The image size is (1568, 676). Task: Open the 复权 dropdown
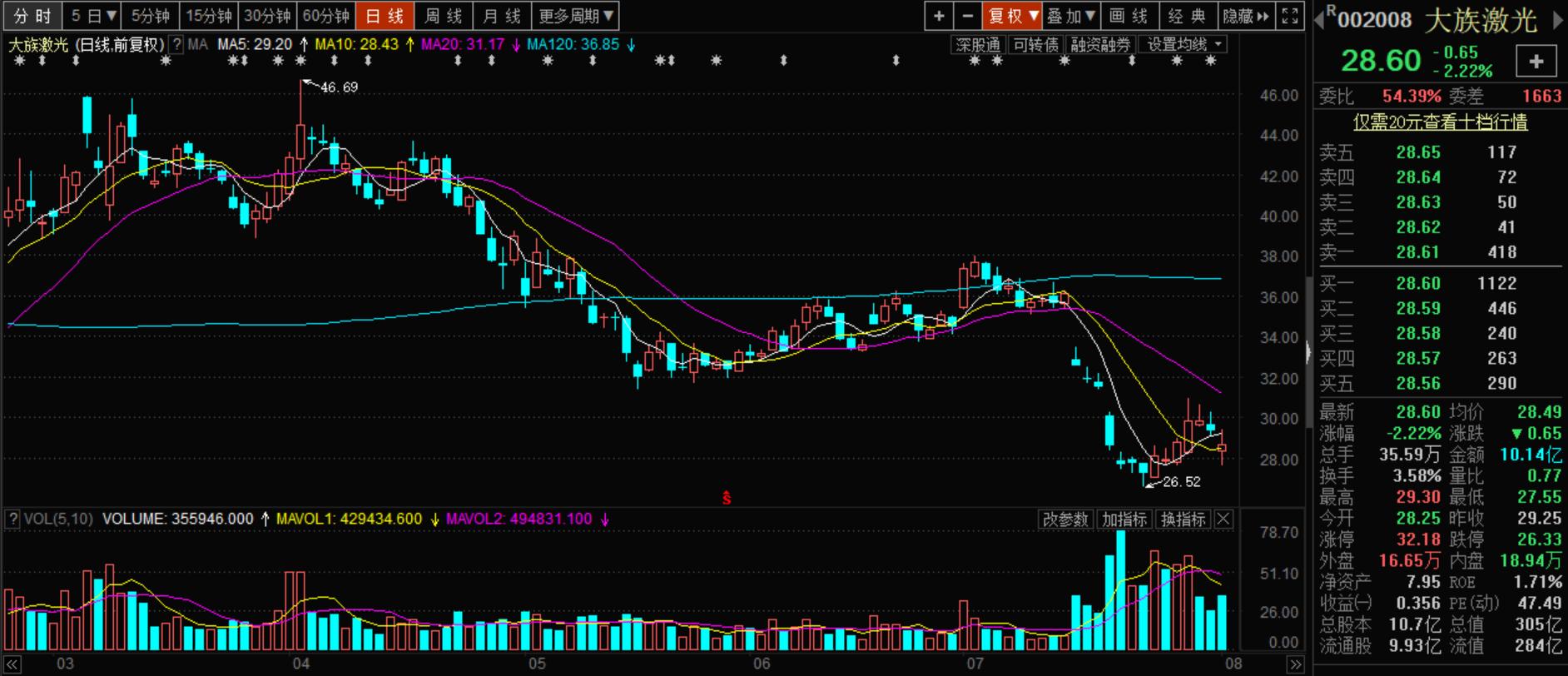(x=1012, y=16)
